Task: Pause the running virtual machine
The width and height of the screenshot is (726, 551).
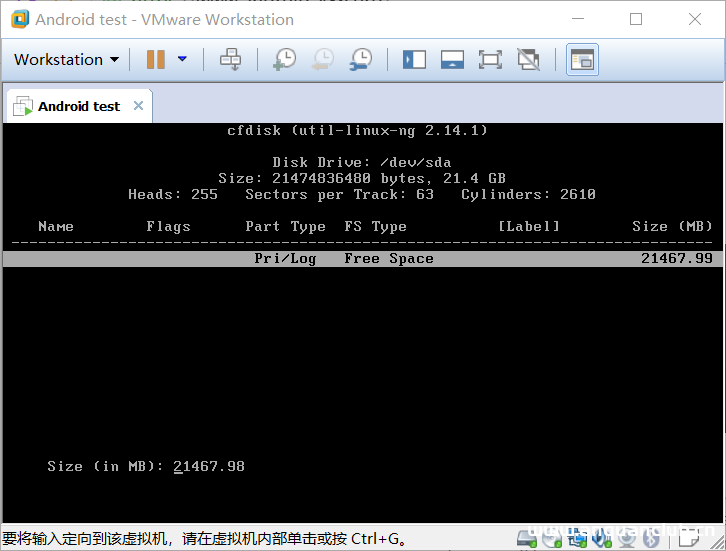Action: [x=156, y=60]
